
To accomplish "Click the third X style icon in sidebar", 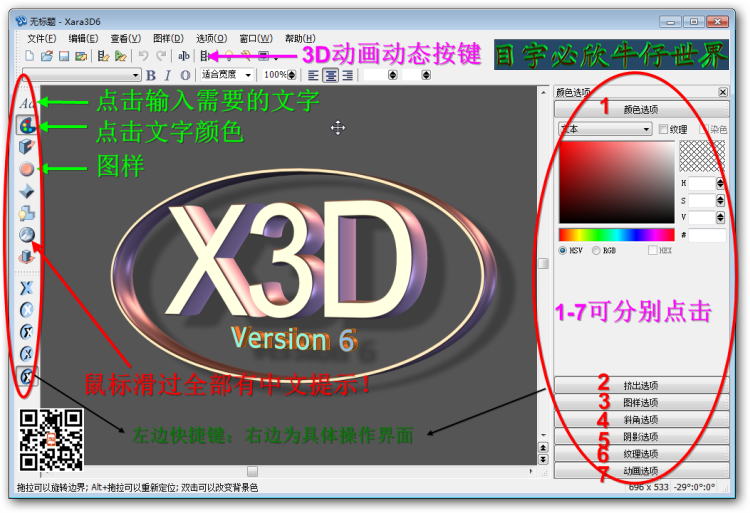I will pos(26,332).
